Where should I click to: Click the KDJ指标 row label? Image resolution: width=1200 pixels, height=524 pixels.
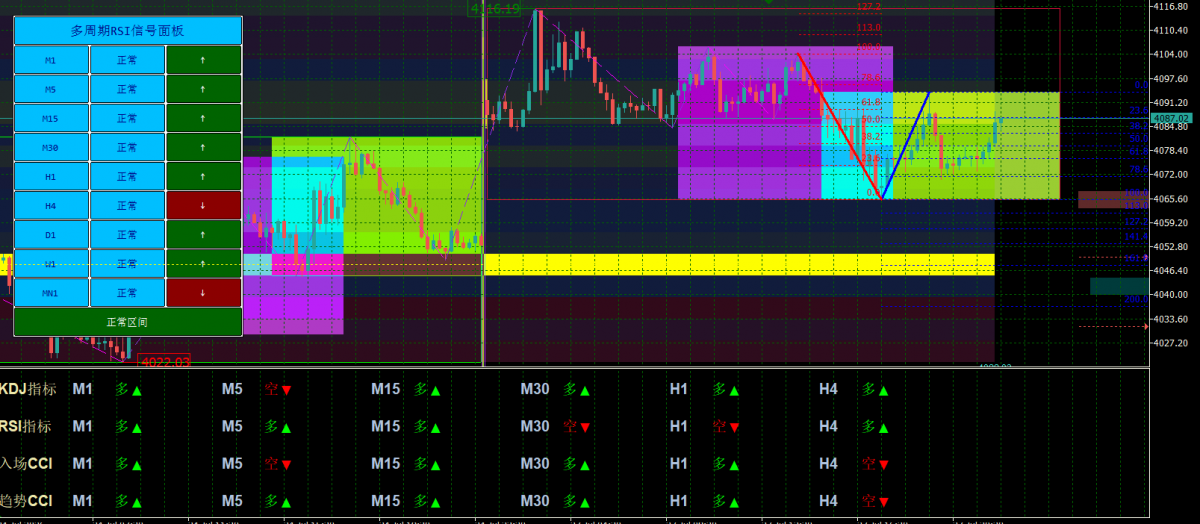tap(28, 389)
